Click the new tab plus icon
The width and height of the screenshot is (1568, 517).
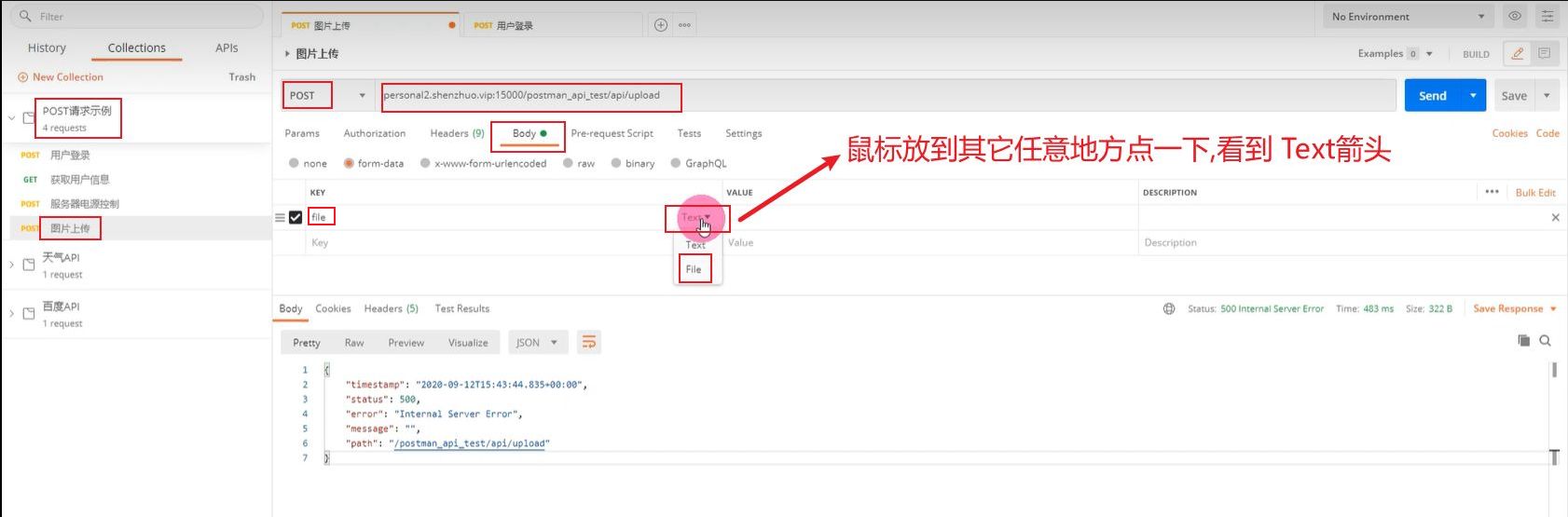(x=661, y=25)
